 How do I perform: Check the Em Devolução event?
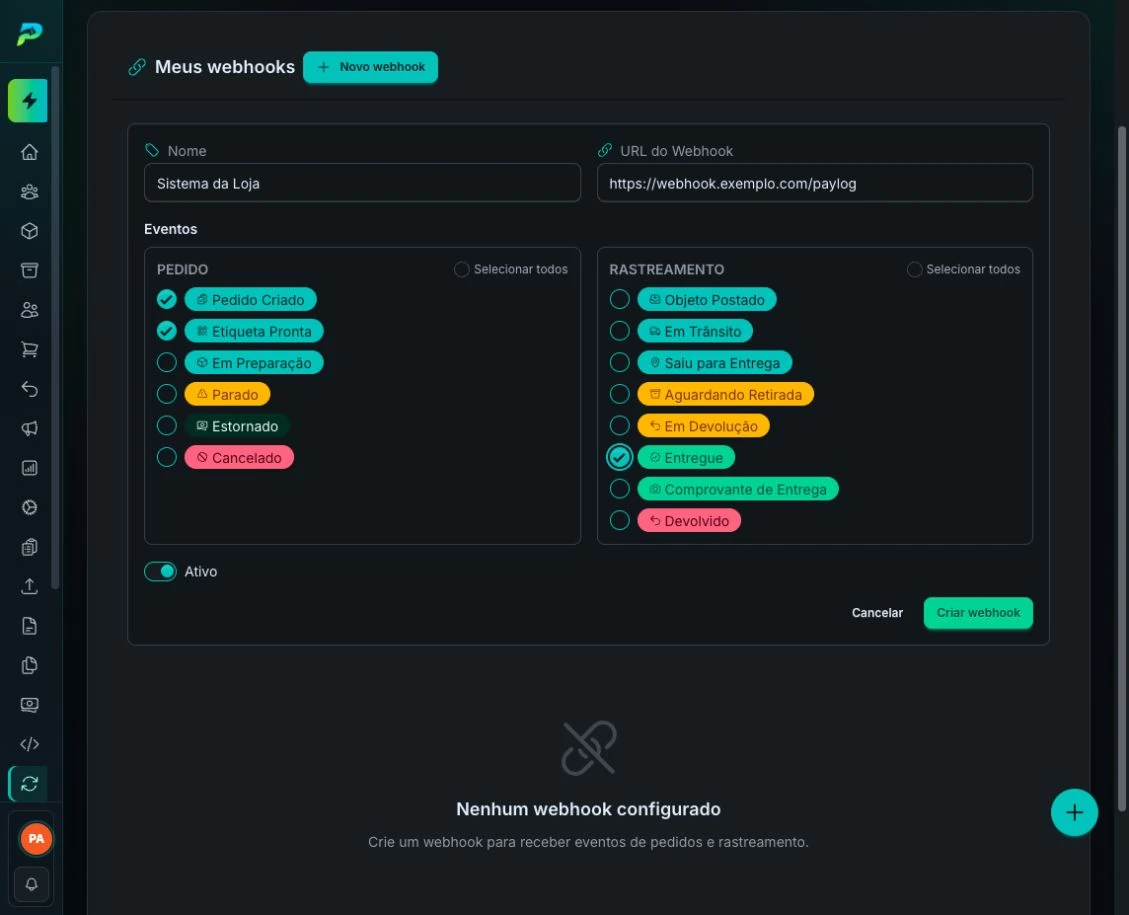click(x=619, y=426)
